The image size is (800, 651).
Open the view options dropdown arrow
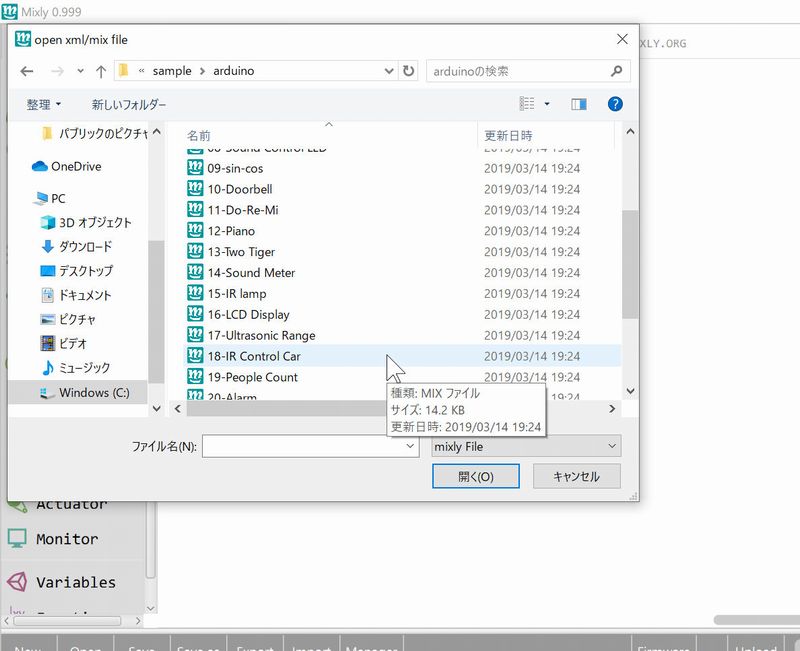(547, 104)
